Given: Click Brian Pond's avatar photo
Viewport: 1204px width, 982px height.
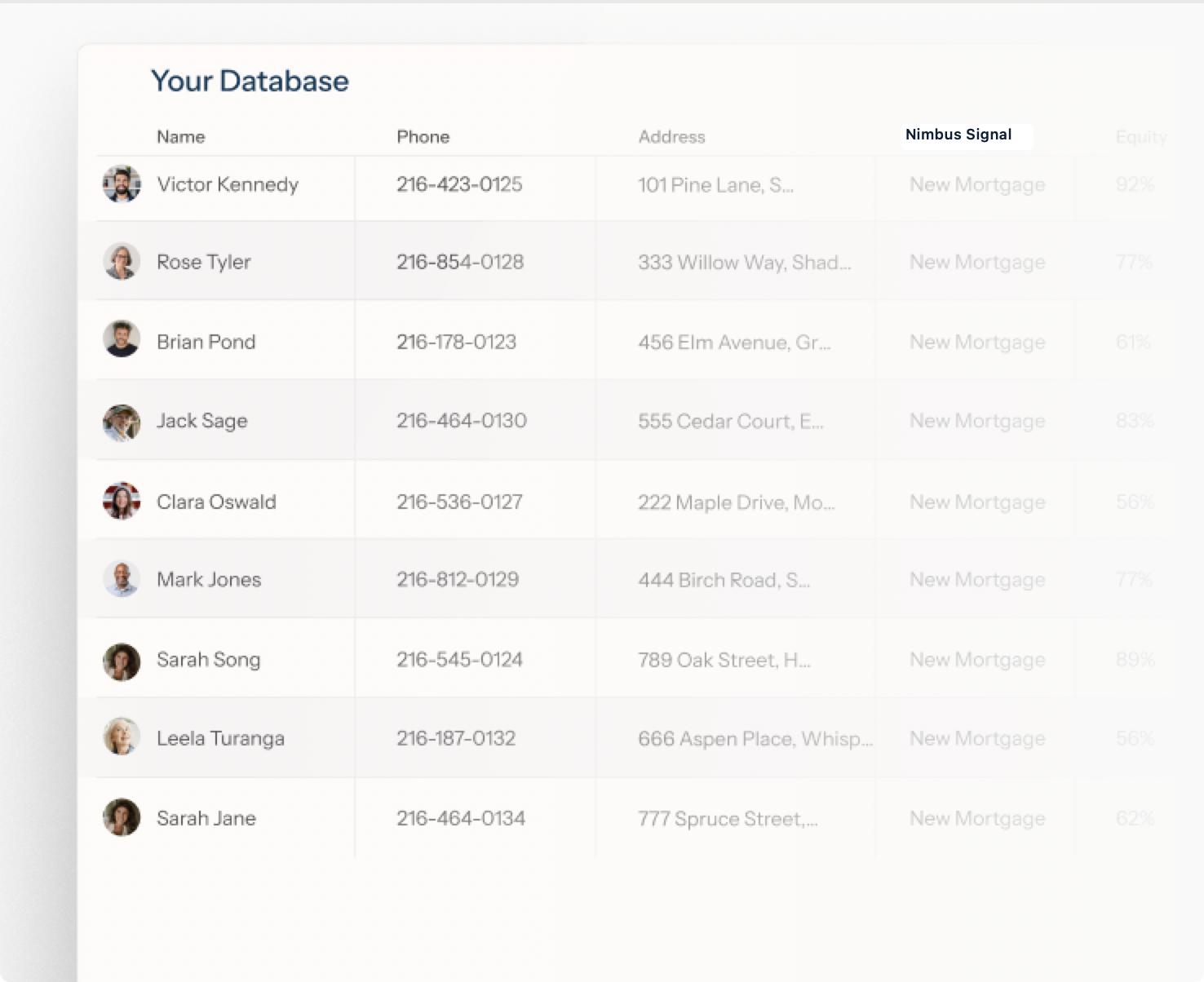Looking at the screenshot, I should 122,338.
